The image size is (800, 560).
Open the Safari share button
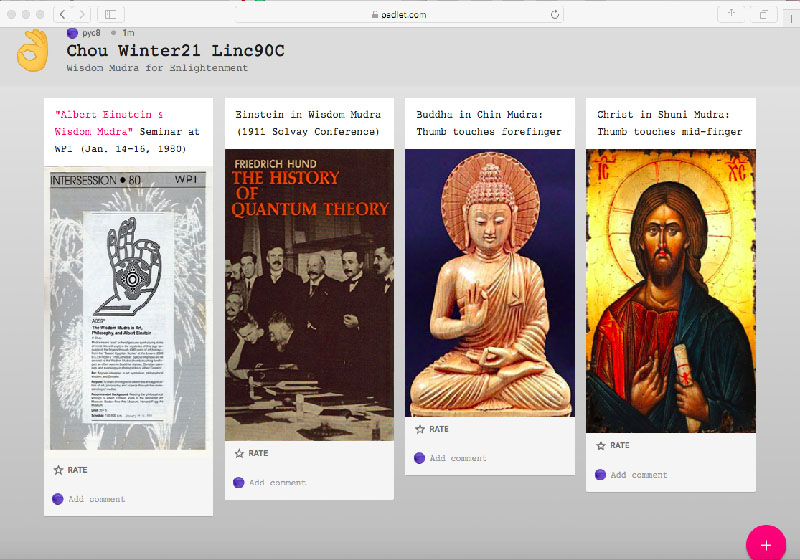coord(731,14)
